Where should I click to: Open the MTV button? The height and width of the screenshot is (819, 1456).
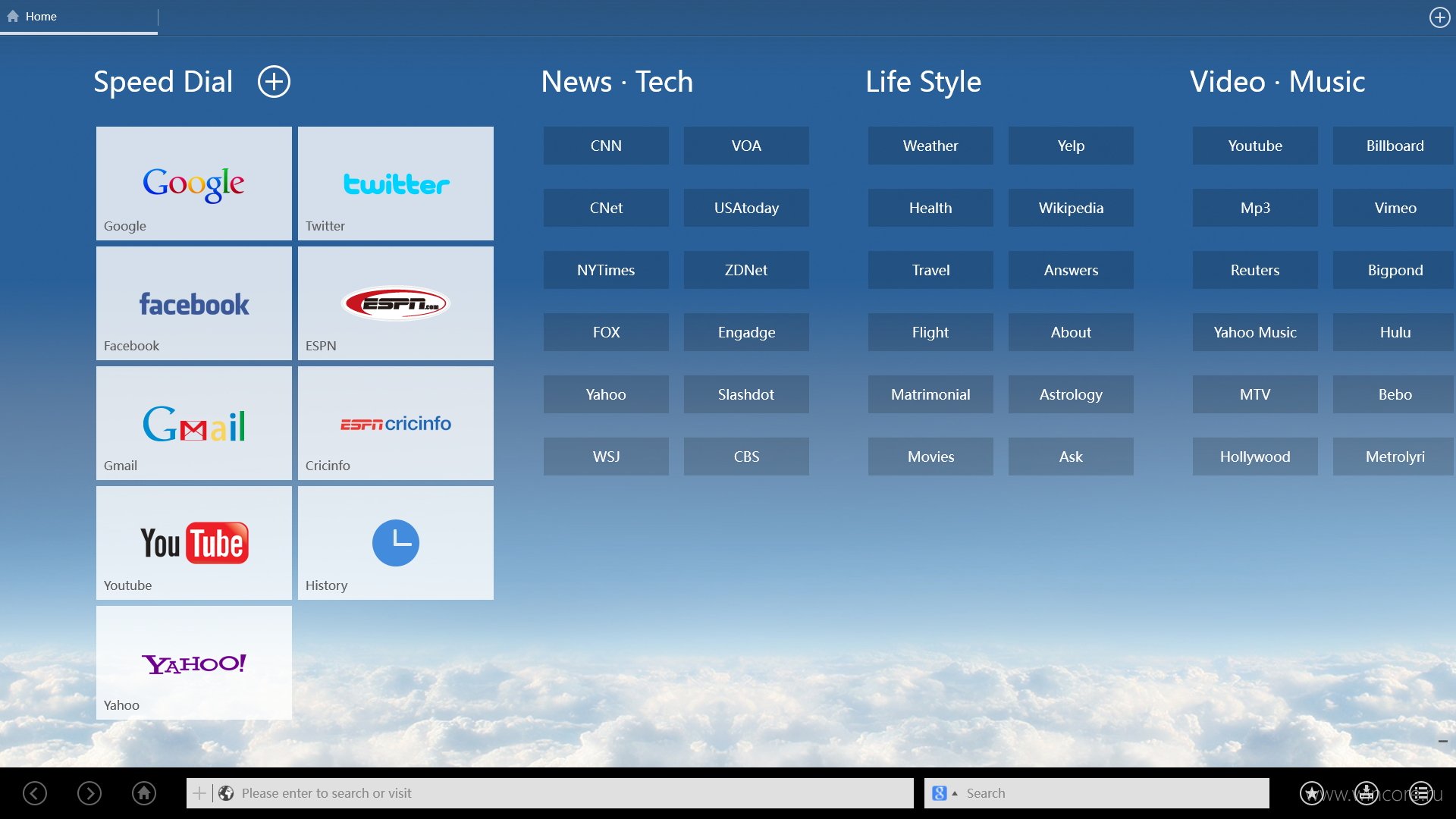[x=1255, y=394]
